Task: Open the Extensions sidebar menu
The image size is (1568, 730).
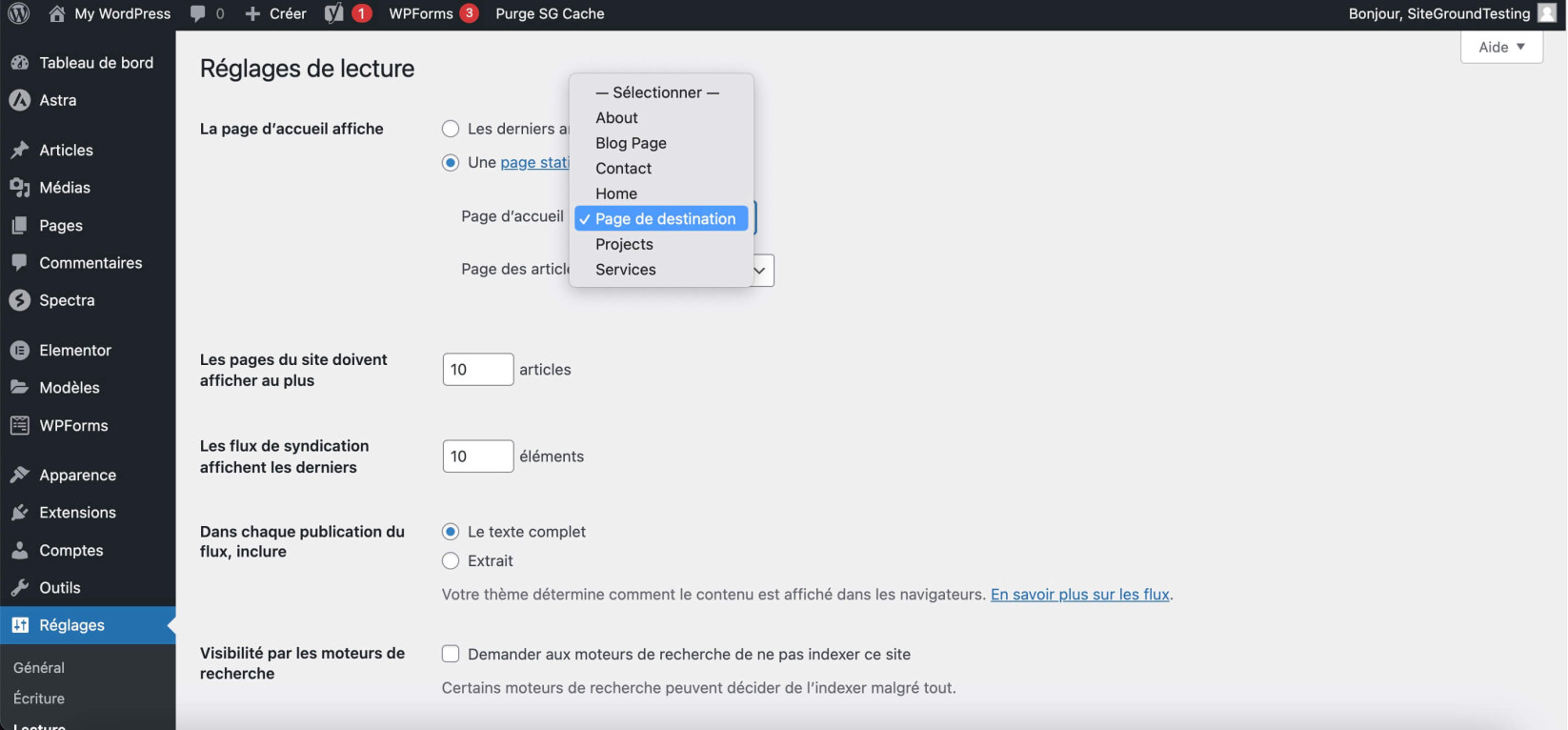Action: click(88, 513)
